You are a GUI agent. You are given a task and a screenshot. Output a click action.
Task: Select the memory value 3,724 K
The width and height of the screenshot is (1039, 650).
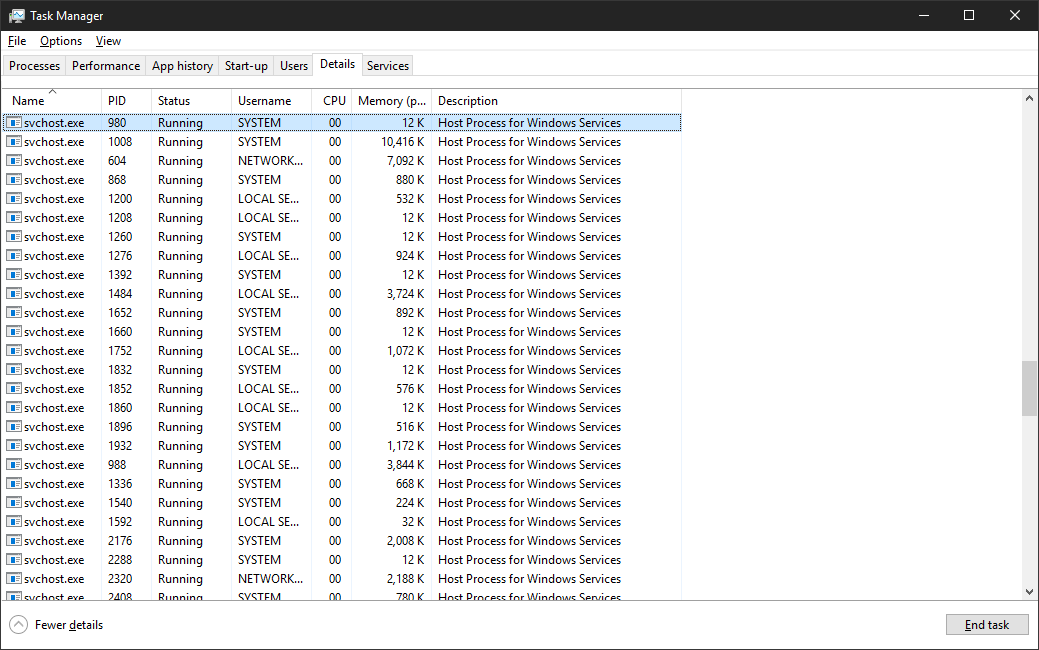[406, 294]
